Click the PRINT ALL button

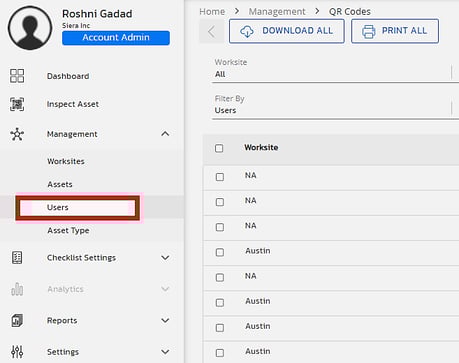tap(395, 31)
